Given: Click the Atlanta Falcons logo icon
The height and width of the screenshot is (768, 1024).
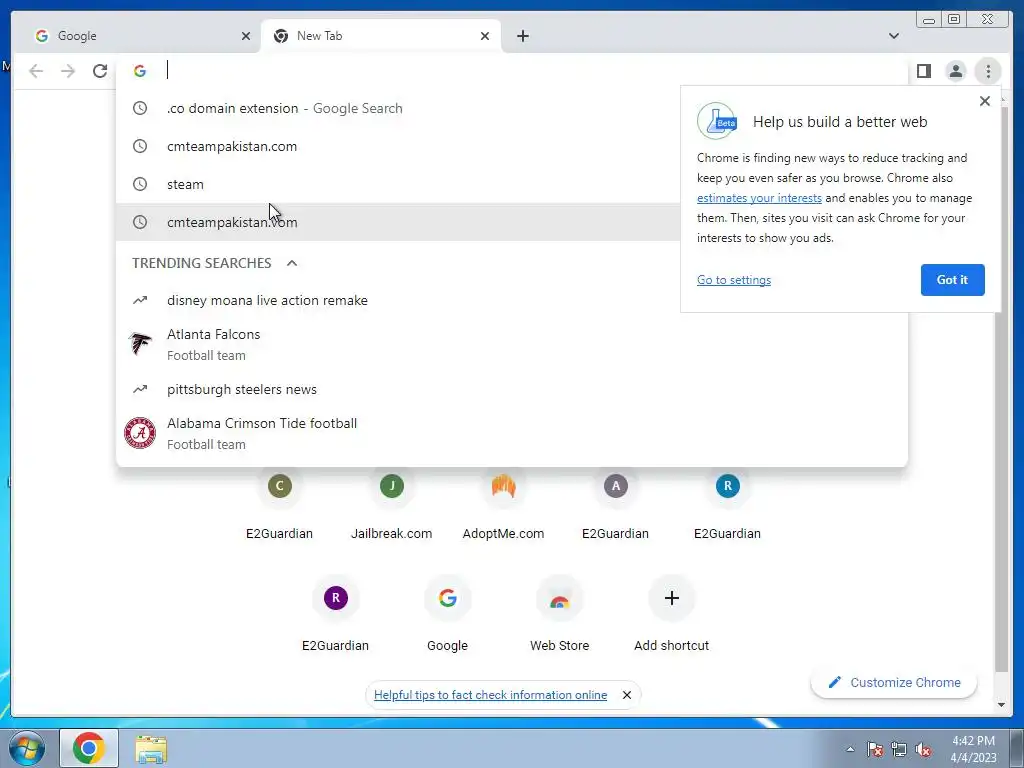Looking at the screenshot, I should [x=140, y=344].
